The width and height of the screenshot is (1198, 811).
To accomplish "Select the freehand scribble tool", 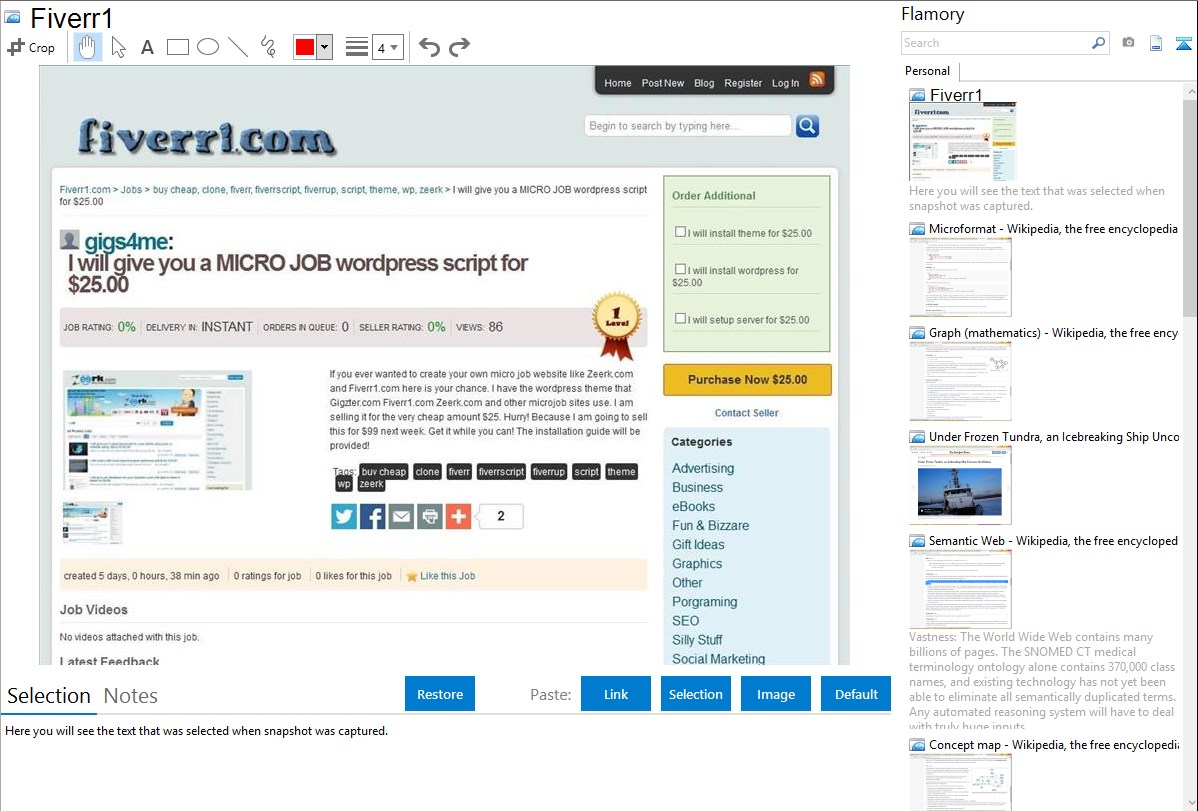I will pos(268,47).
